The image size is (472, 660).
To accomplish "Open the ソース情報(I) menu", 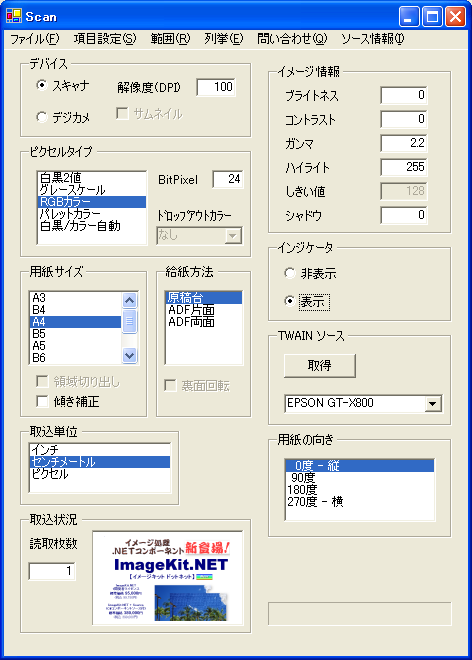I will (372, 39).
